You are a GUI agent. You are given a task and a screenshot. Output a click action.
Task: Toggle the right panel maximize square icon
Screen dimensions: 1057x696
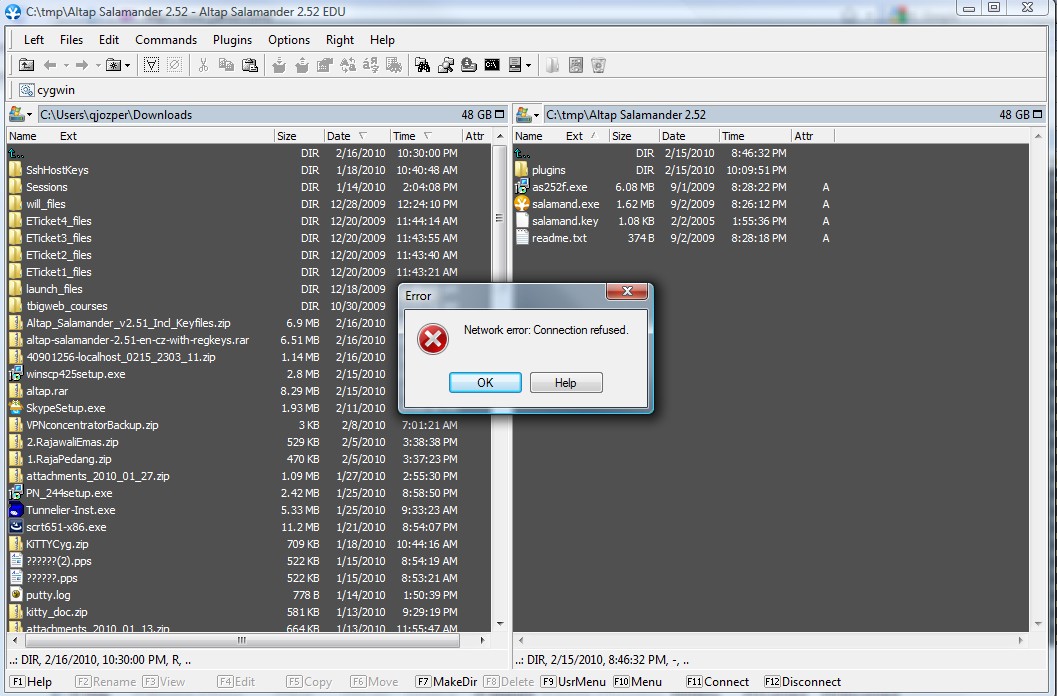click(1037, 115)
